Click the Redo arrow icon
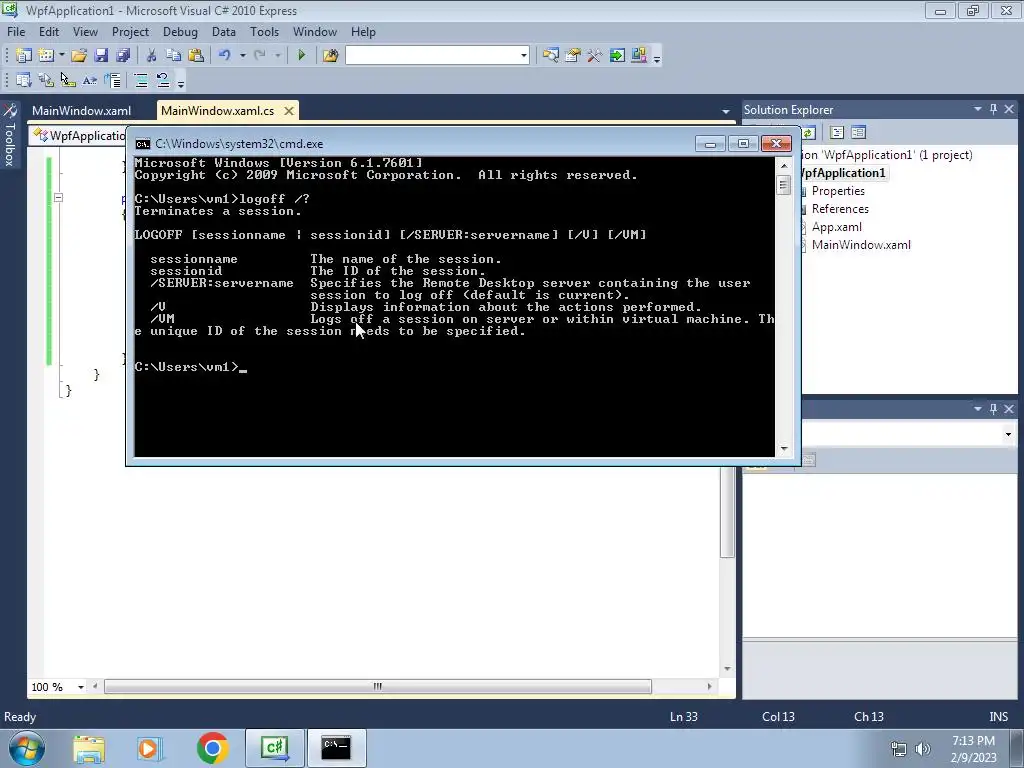1024x768 pixels. tap(260, 56)
